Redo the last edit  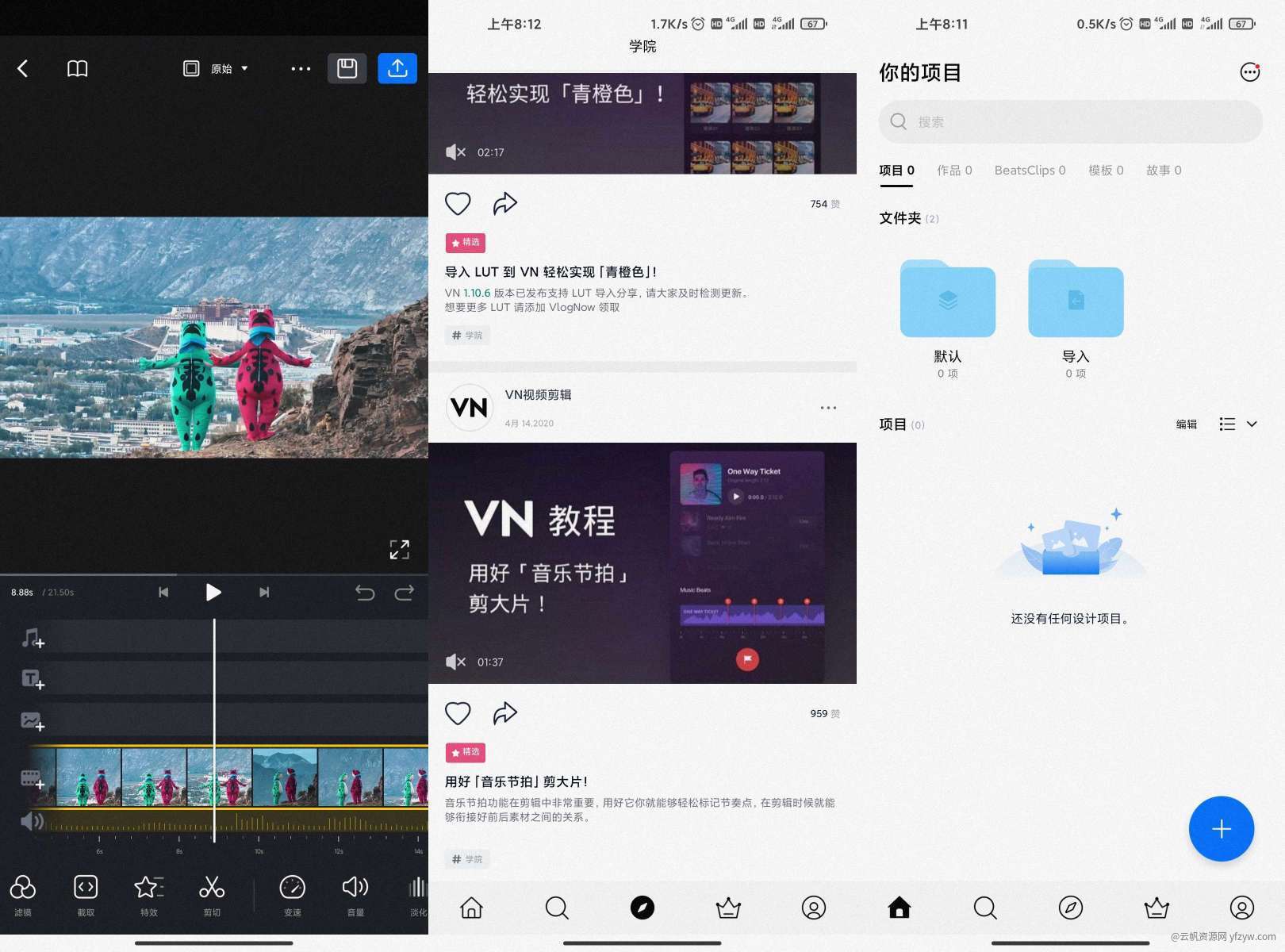tap(405, 592)
